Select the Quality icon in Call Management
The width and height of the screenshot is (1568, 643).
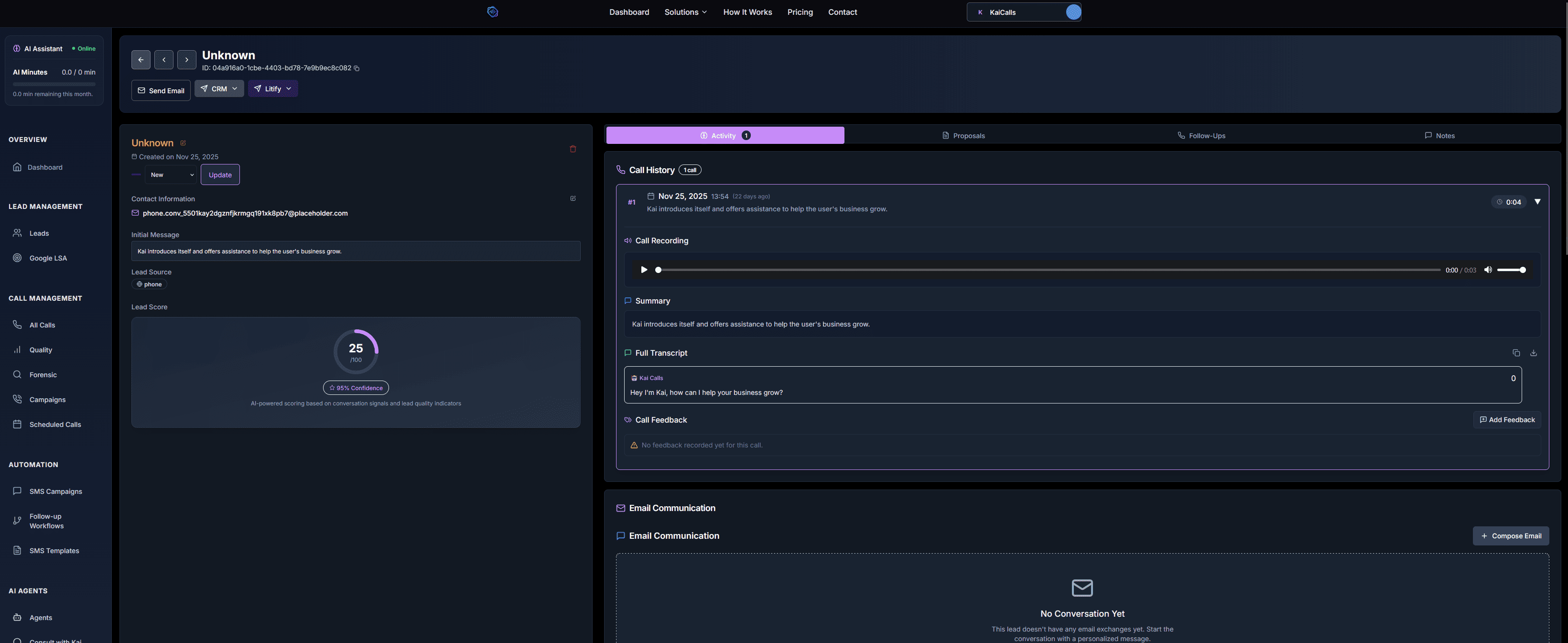tap(17, 349)
